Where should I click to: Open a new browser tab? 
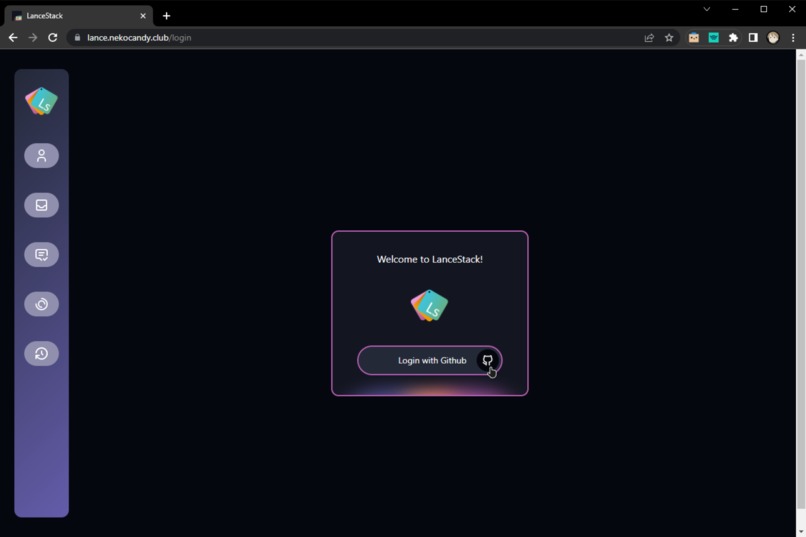tap(167, 16)
